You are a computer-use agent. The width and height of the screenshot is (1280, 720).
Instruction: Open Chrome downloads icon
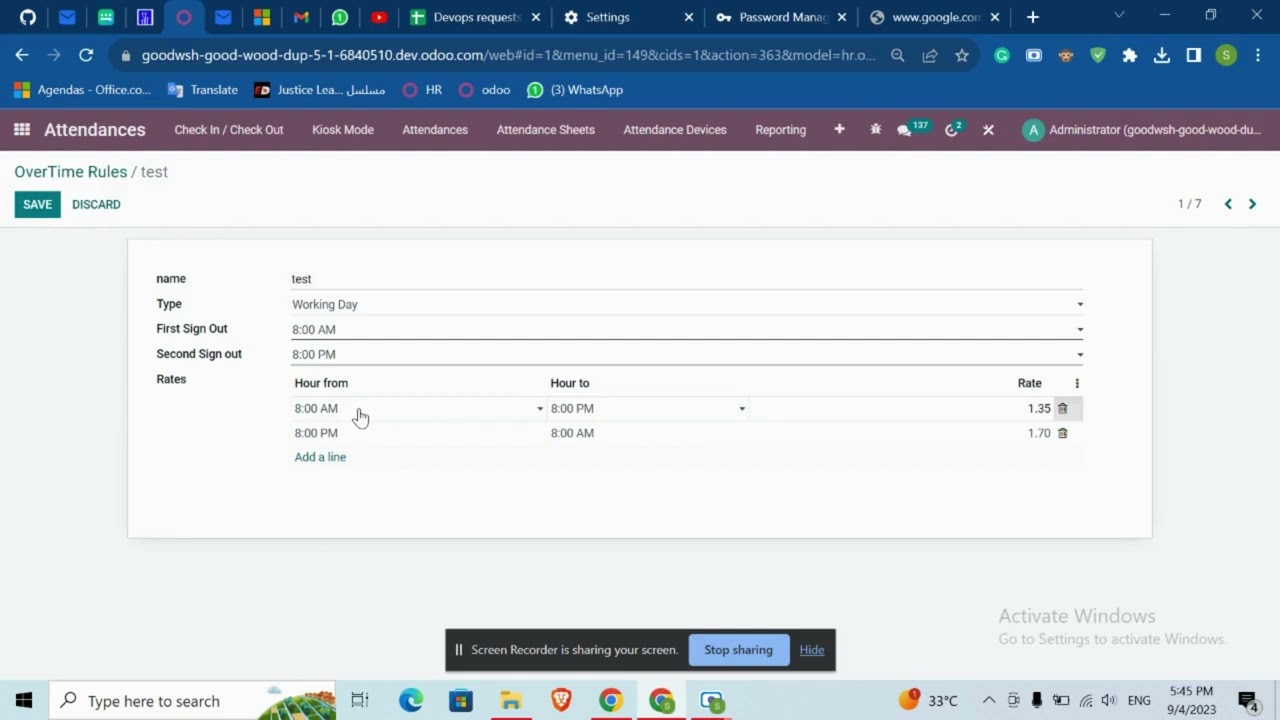coord(1162,56)
